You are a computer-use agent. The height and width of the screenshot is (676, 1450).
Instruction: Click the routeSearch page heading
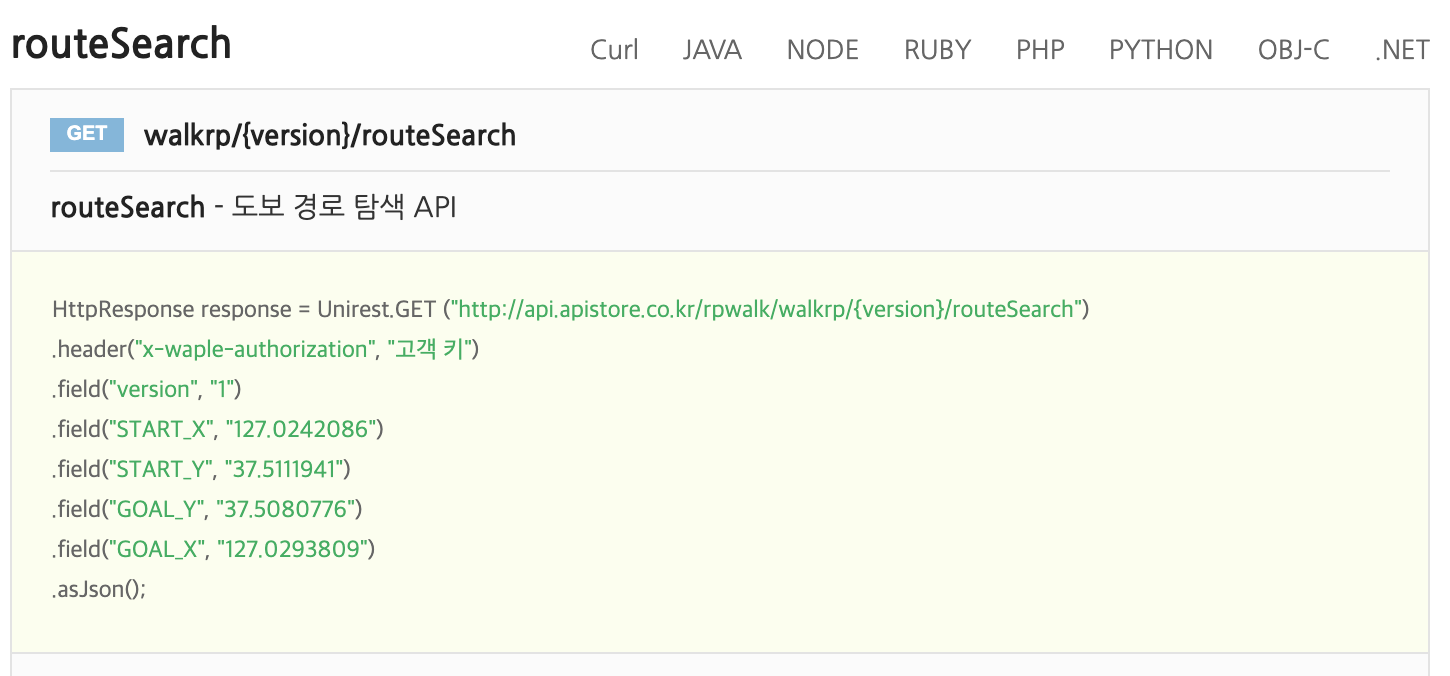pyautogui.click(x=121, y=45)
